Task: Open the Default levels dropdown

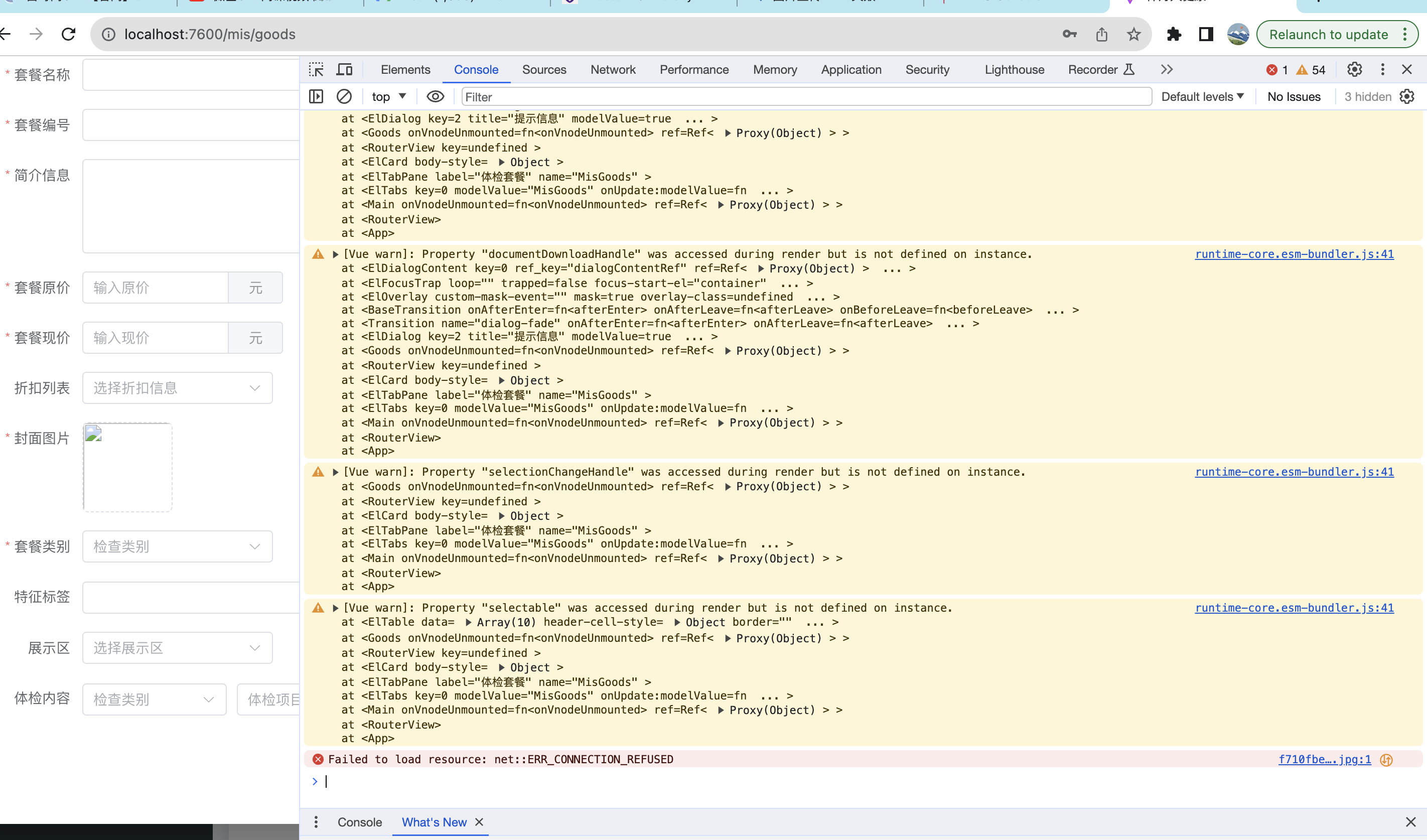Action: point(1202,97)
